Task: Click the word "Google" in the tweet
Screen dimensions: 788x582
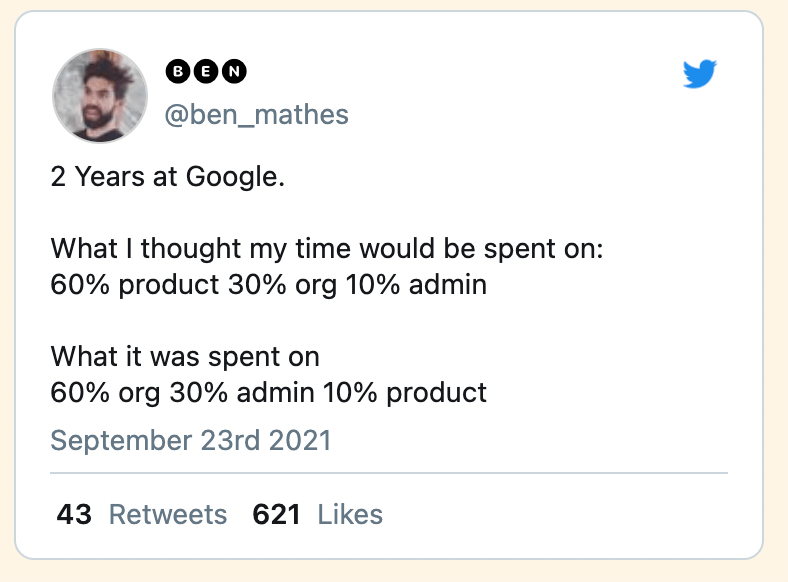Action: pos(238,177)
